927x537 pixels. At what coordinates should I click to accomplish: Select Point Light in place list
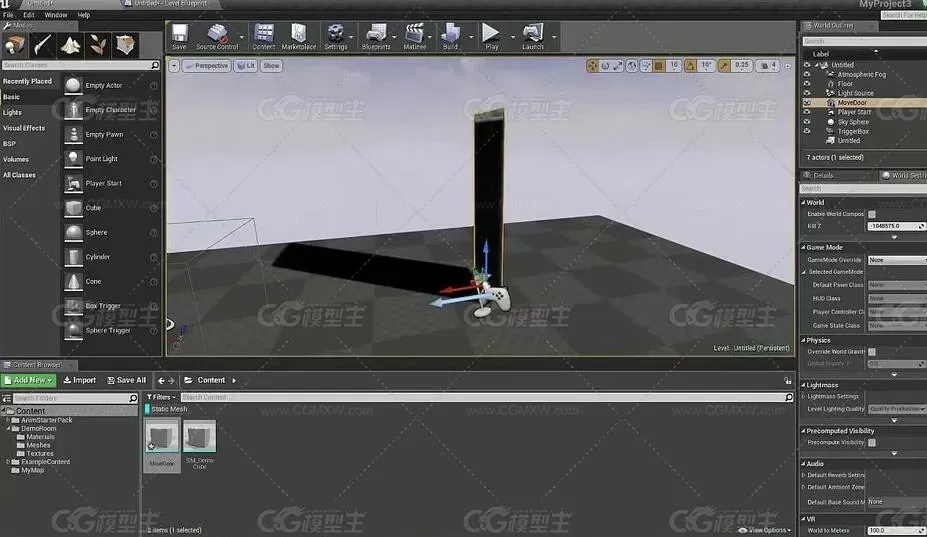pos(111,159)
